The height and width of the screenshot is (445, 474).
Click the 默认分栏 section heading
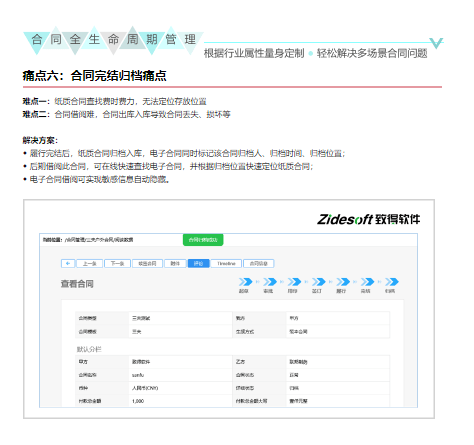(x=89, y=349)
